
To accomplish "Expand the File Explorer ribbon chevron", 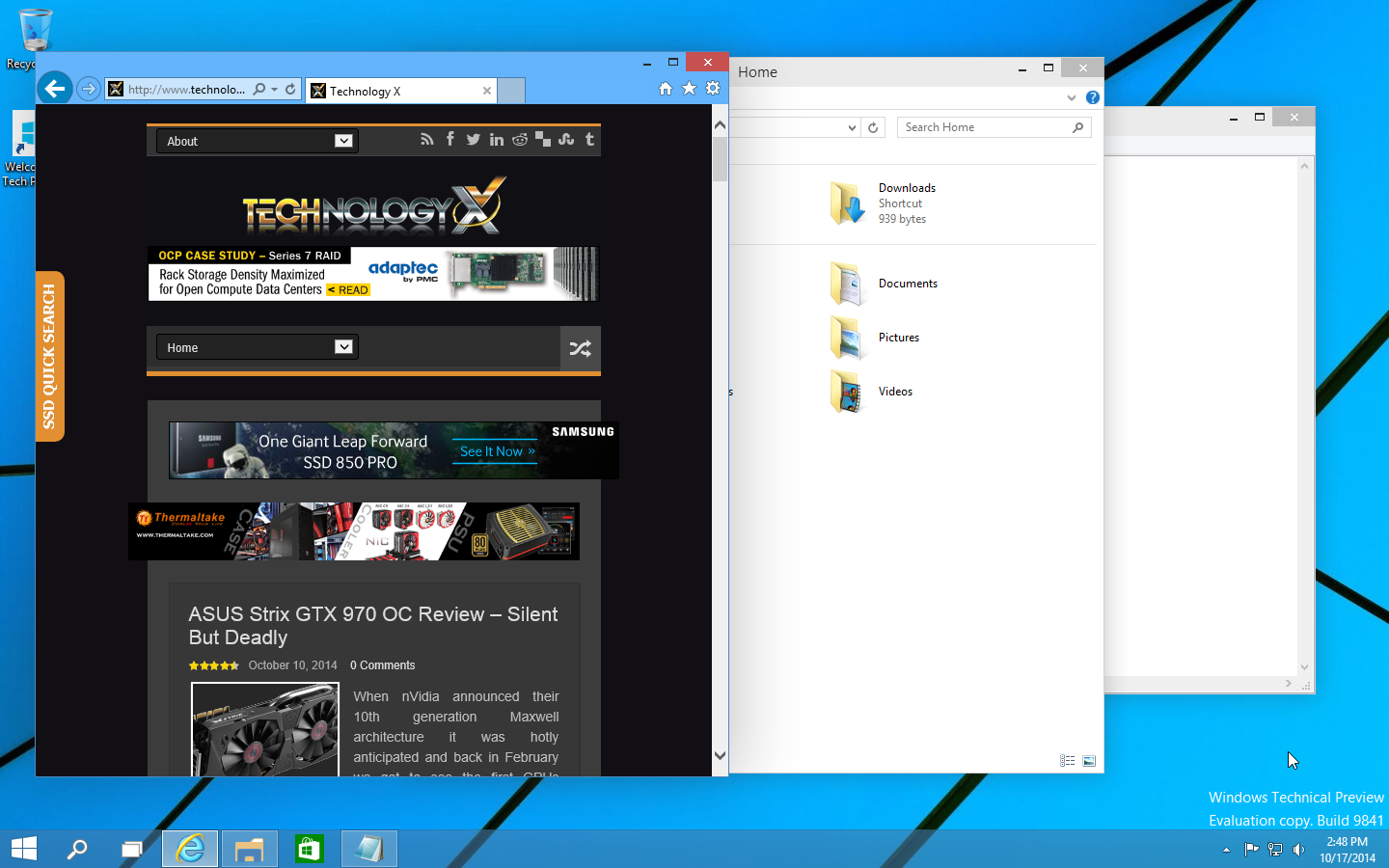I will (1071, 97).
